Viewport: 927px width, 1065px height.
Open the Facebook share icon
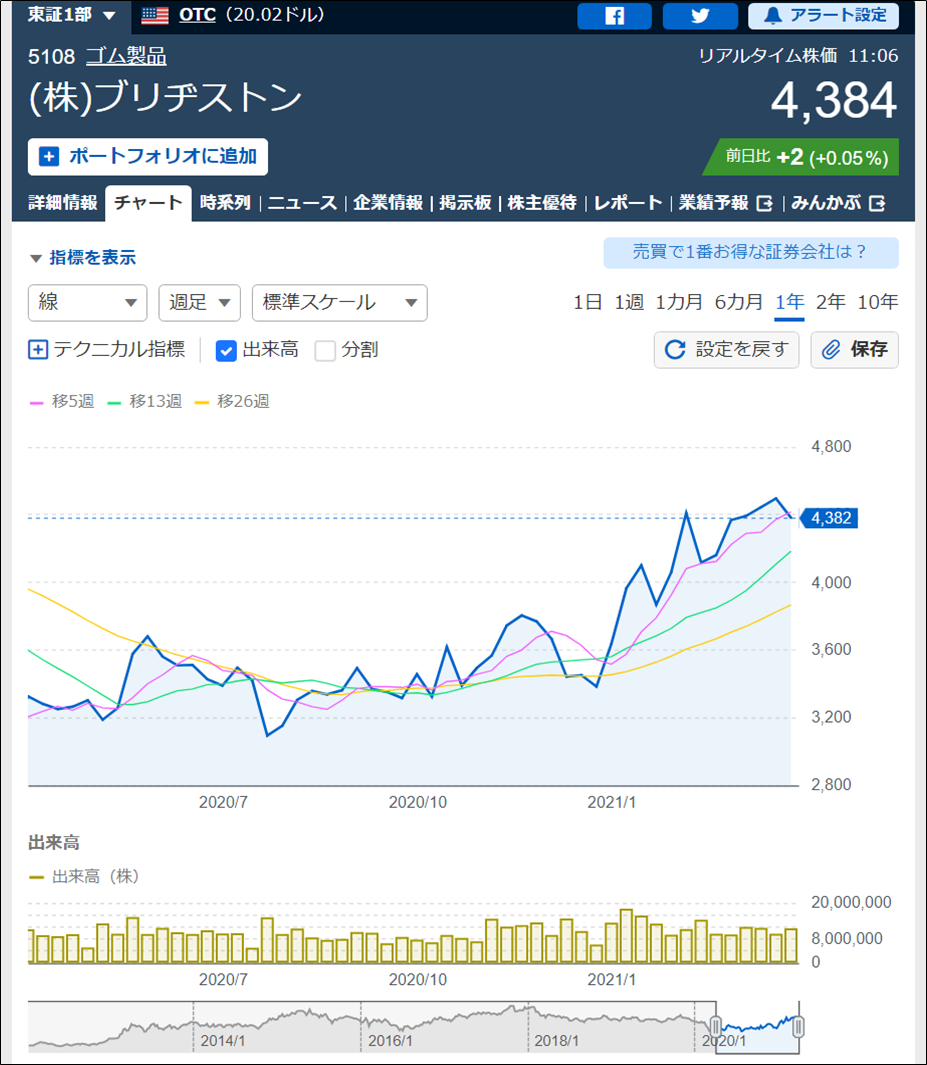point(613,16)
